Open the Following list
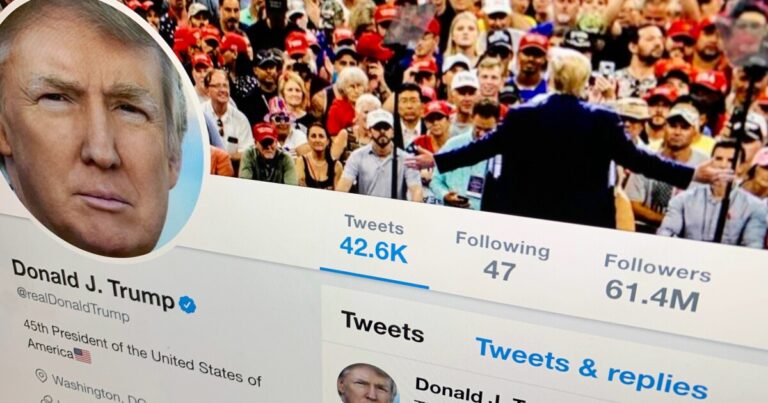Screen dimensions: 768x403 coord(502,256)
